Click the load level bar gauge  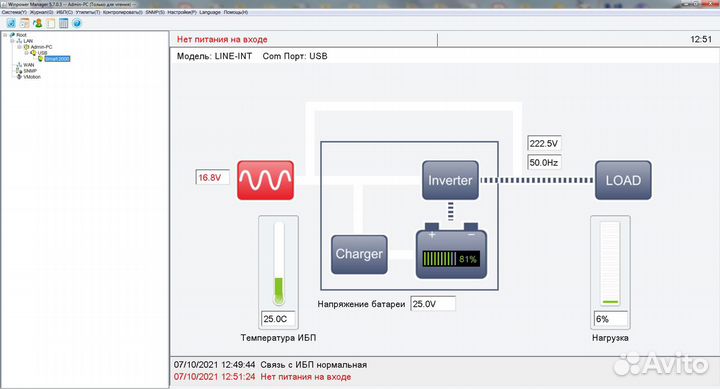(x=610, y=264)
